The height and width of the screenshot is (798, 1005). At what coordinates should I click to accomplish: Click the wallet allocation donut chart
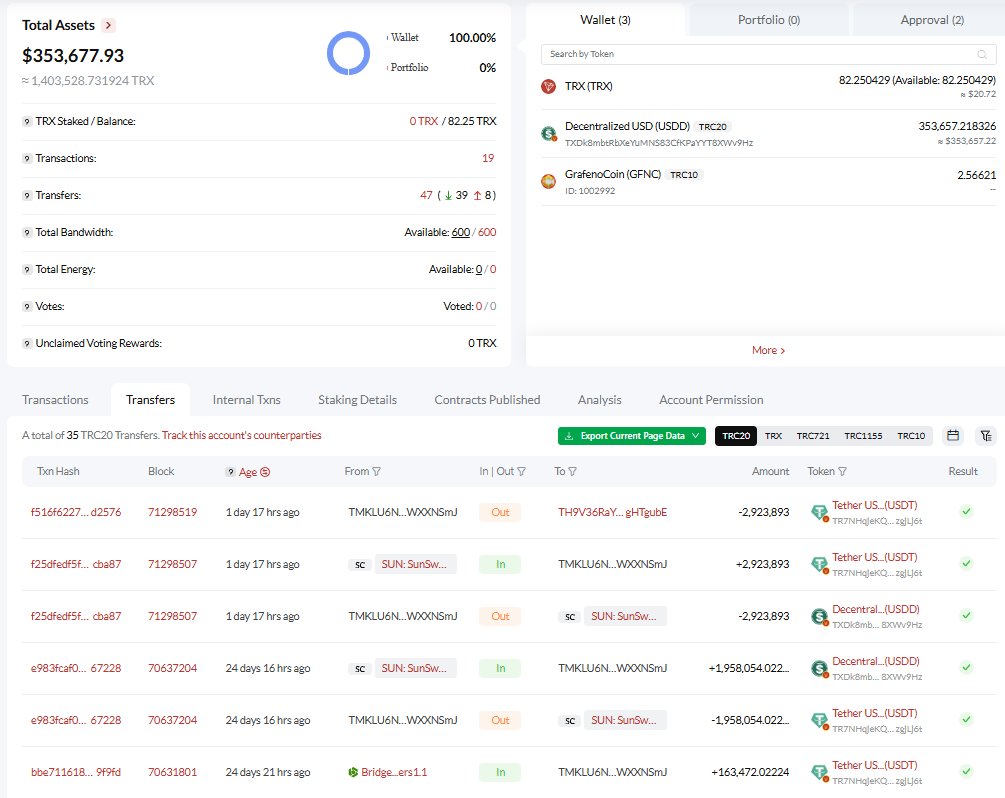pyautogui.click(x=349, y=53)
